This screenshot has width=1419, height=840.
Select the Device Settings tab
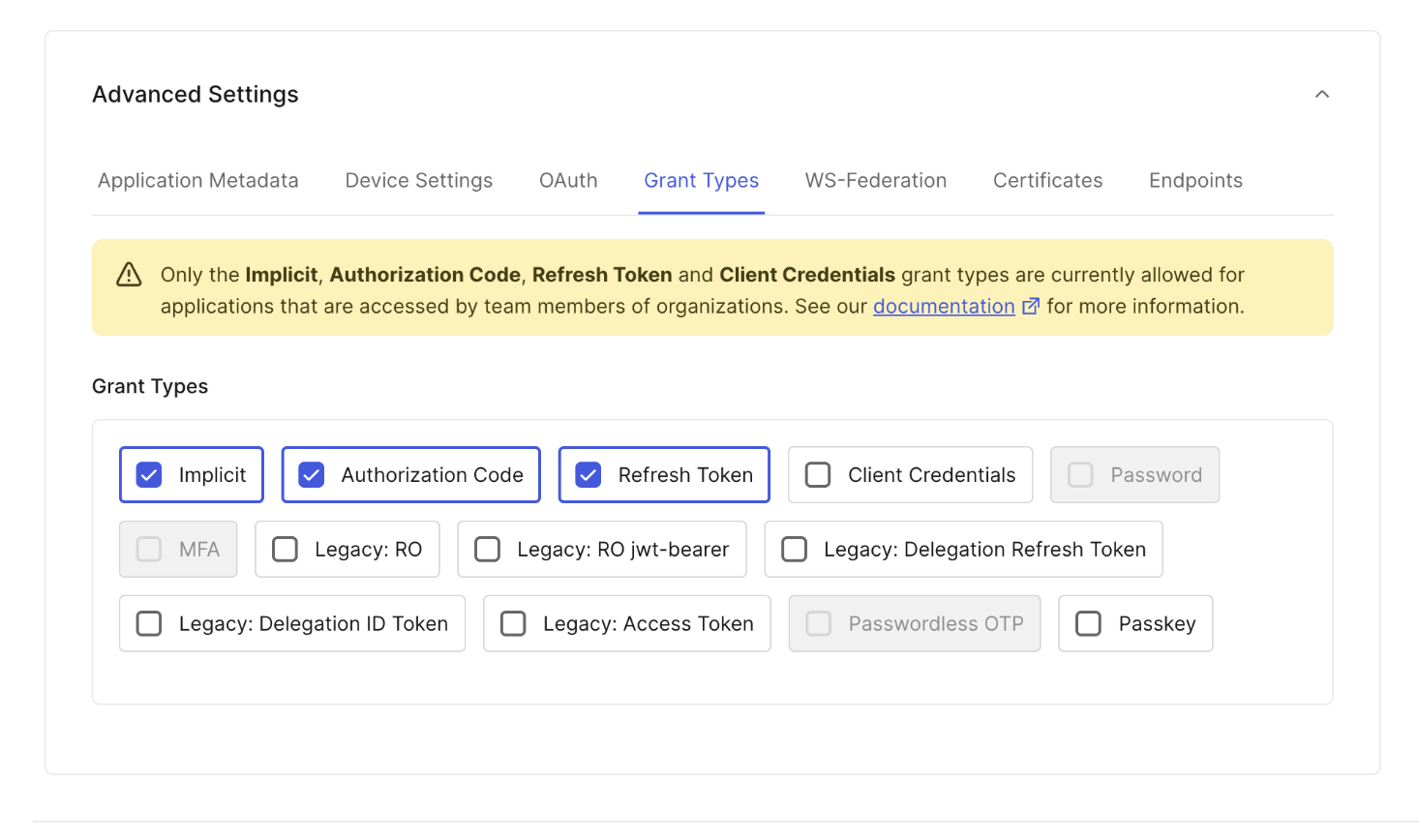coord(418,180)
